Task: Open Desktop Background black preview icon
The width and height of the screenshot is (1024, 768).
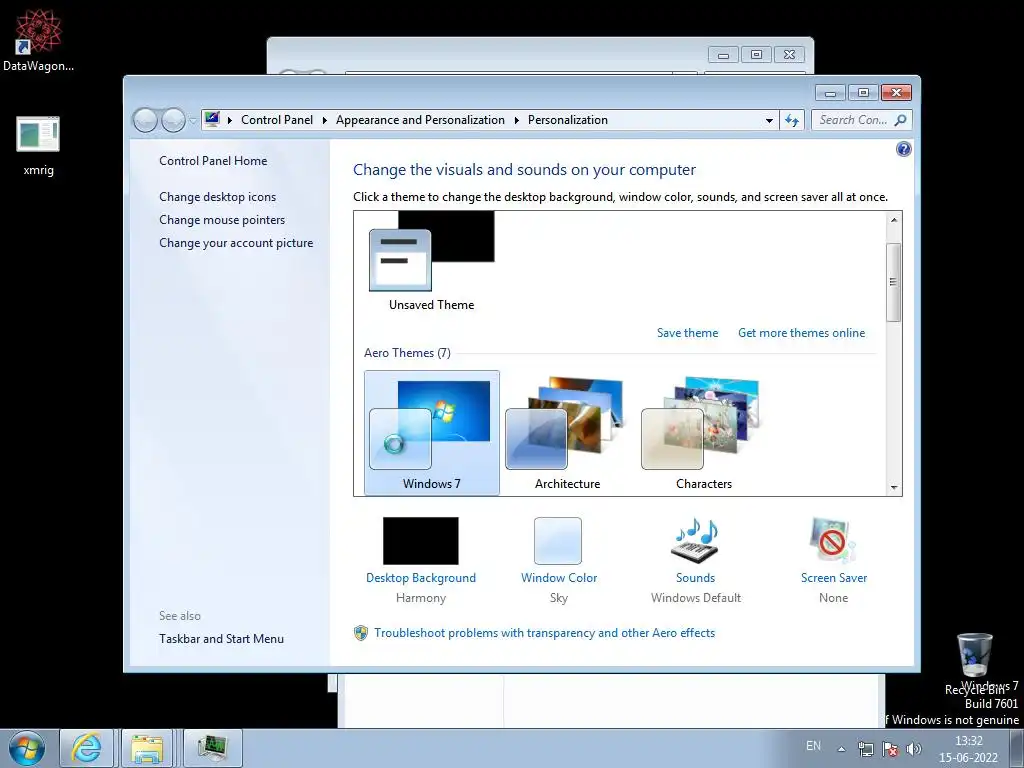Action: click(421, 541)
